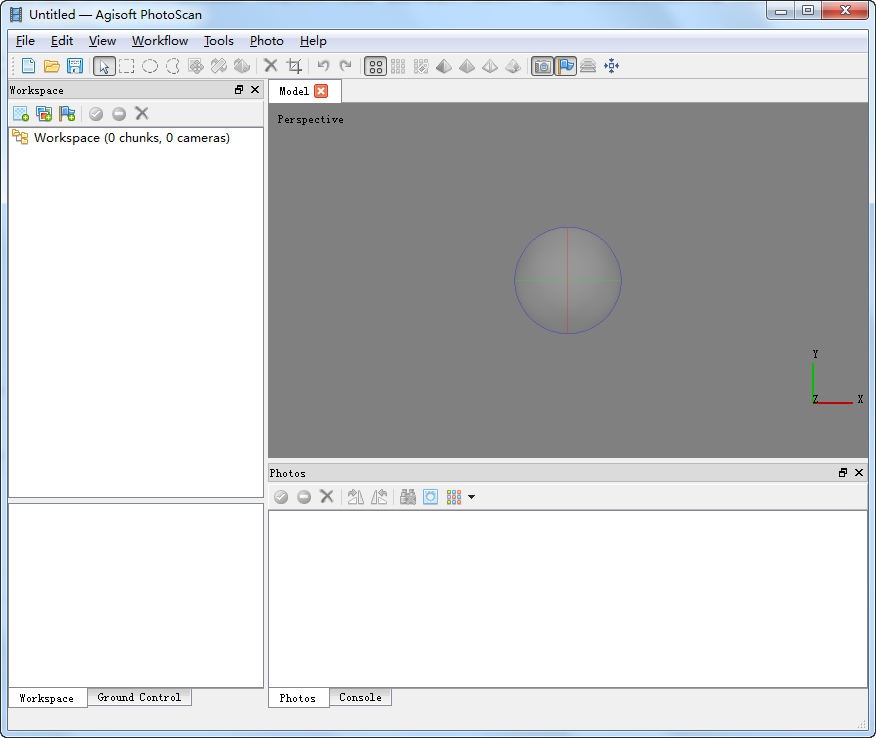876x738 pixels.
Task: Undock the Photos panel with the float icon
Action: click(843, 472)
